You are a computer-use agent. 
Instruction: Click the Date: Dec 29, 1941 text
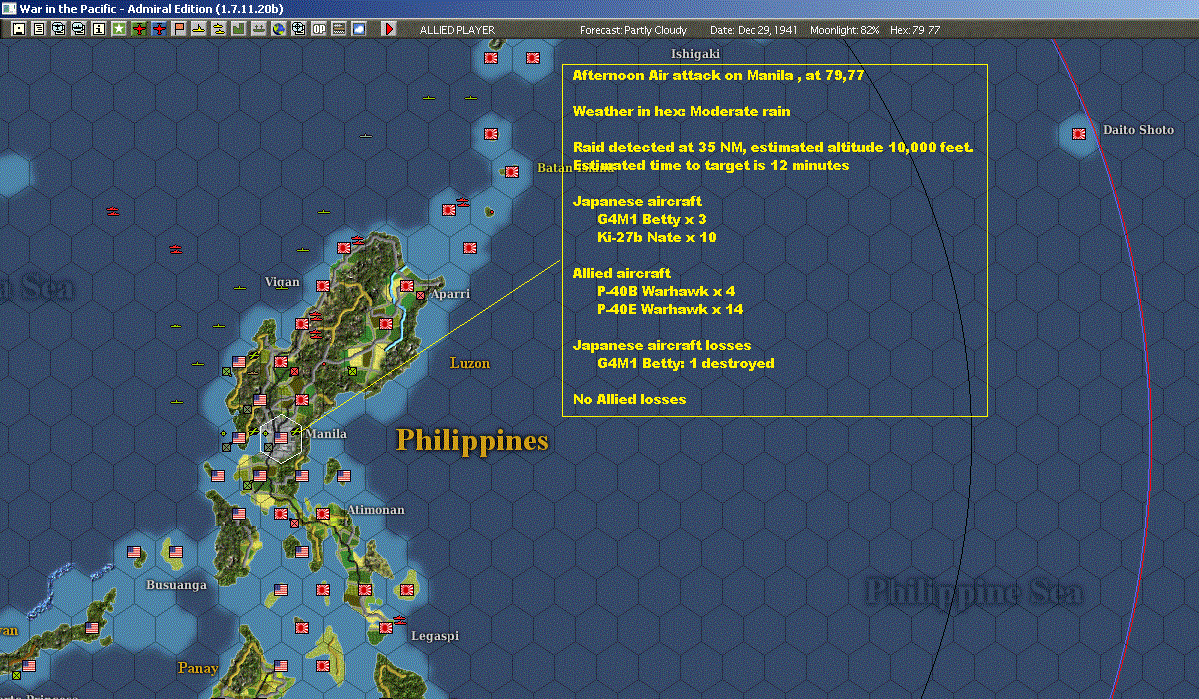click(753, 30)
